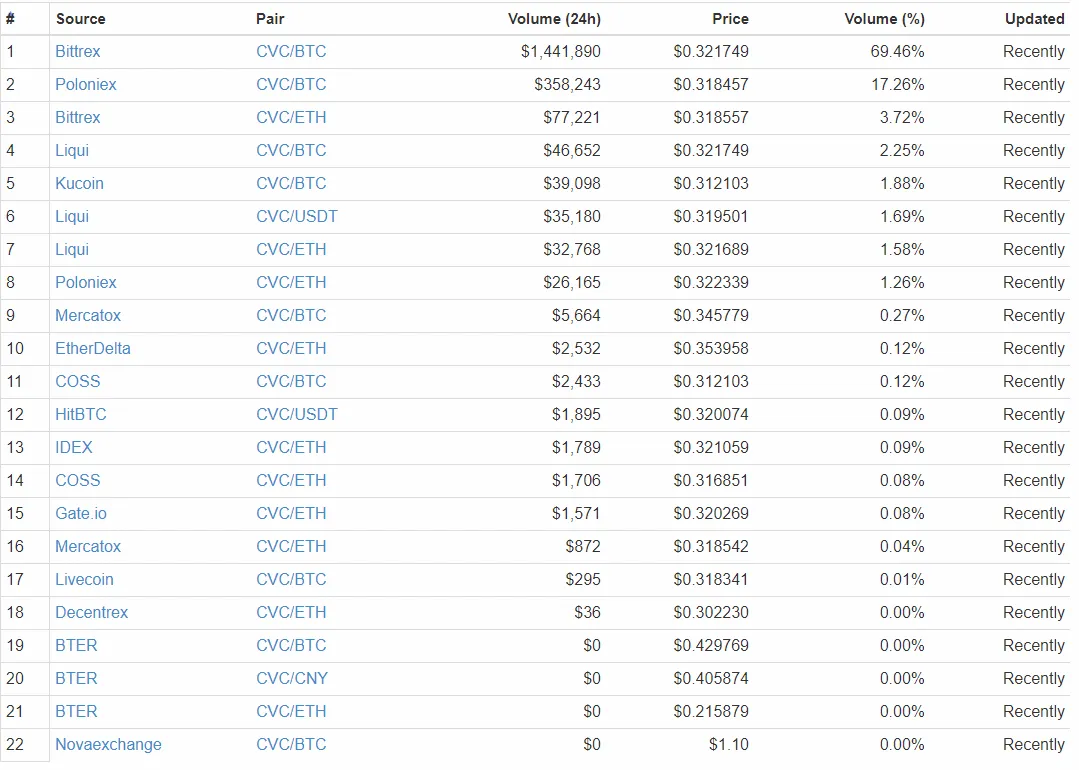Open the Poloniex link in row 2
1079x770 pixels.
coord(86,85)
